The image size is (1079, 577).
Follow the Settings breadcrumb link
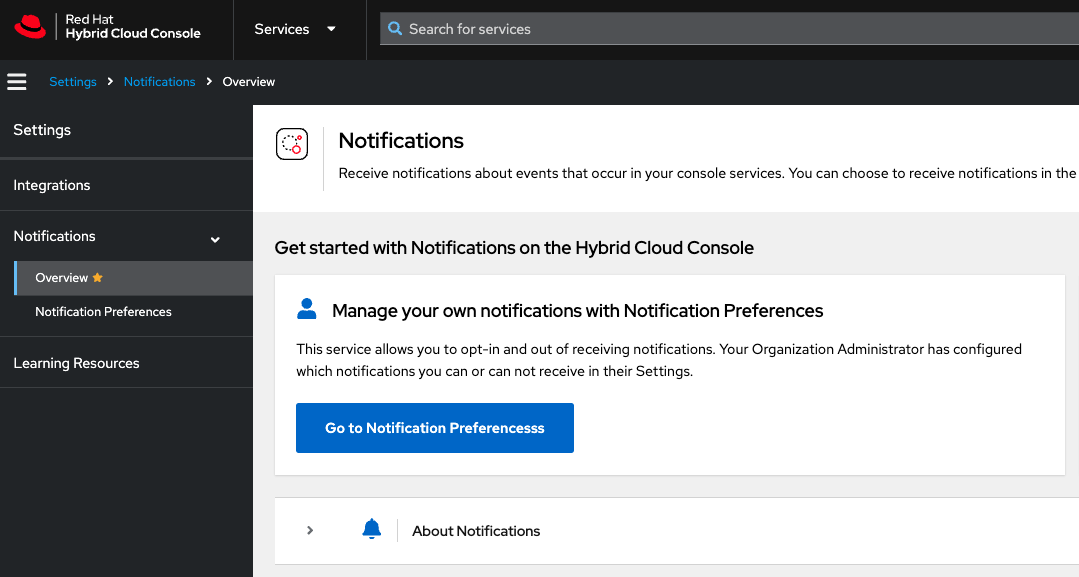tap(73, 82)
